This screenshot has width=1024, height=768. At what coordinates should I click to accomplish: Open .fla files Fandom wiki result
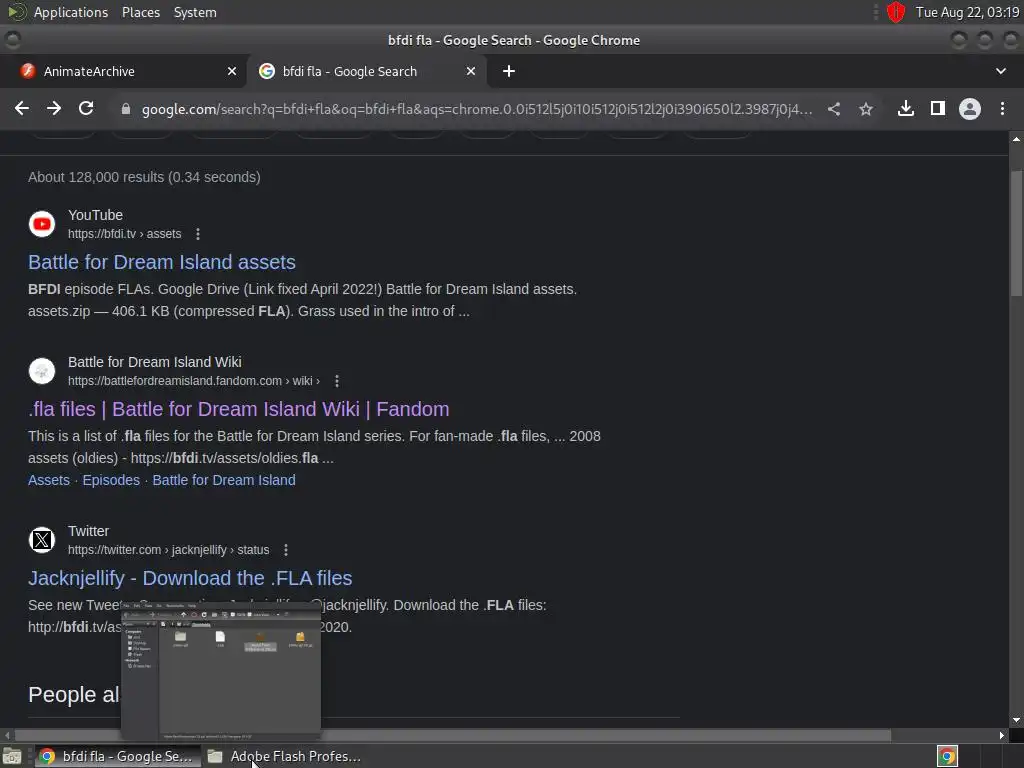coord(238,409)
